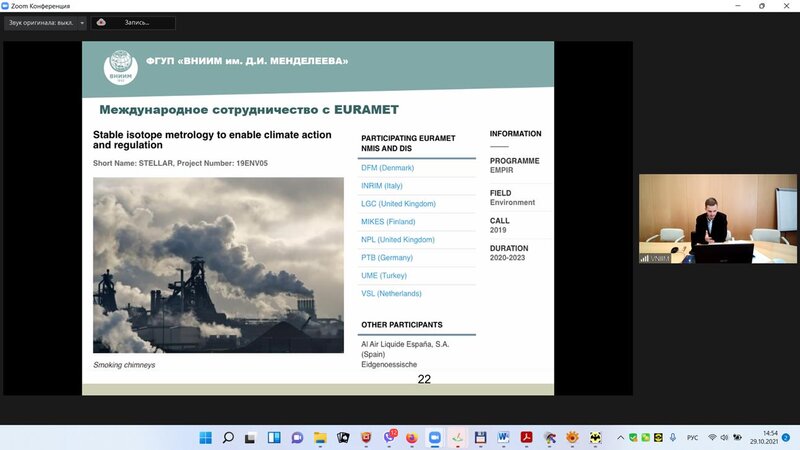800x450 pixels.
Task: Open the Wi-Fi network icon in tray
Action: 712,438
